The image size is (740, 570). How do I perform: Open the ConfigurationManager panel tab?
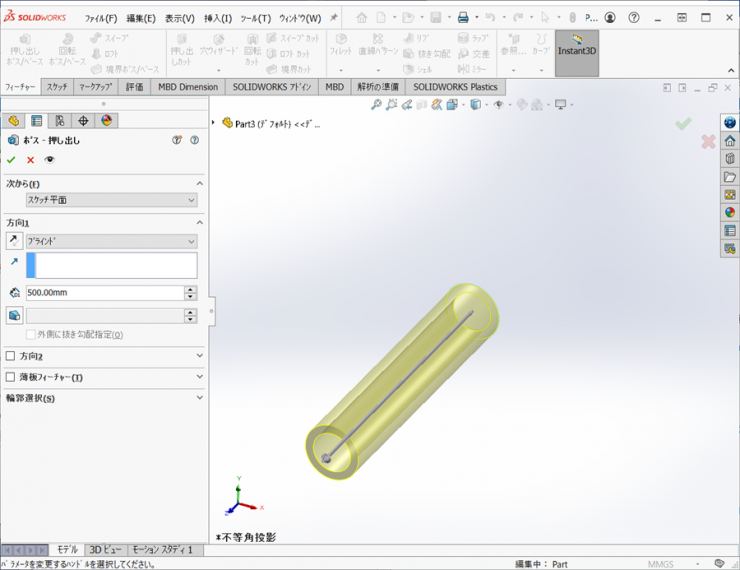60,121
